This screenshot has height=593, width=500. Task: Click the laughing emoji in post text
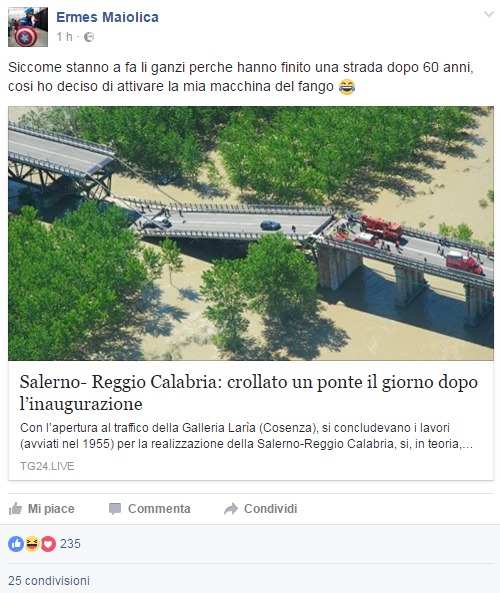347,87
